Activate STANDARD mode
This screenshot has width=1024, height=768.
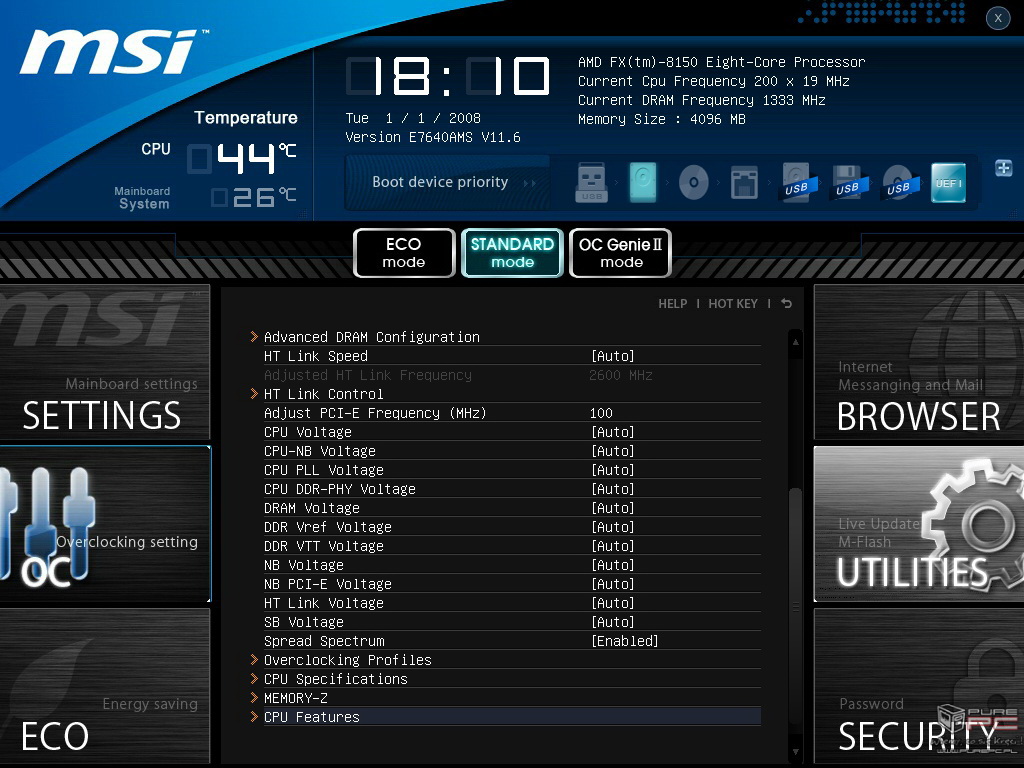click(x=512, y=253)
